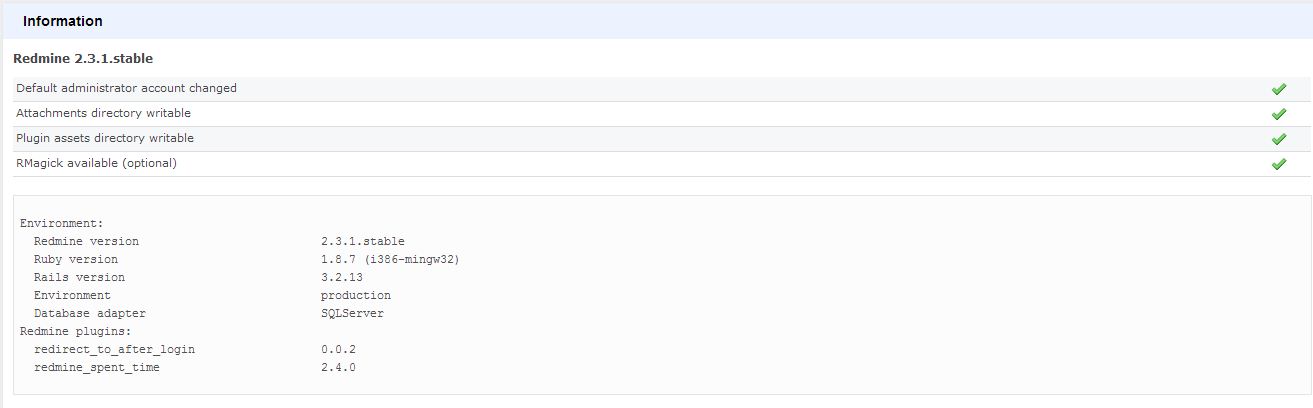This screenshot has height=408, width=1313.
Task: Click the Redmine plugins: label
Action: pos(76,332)
